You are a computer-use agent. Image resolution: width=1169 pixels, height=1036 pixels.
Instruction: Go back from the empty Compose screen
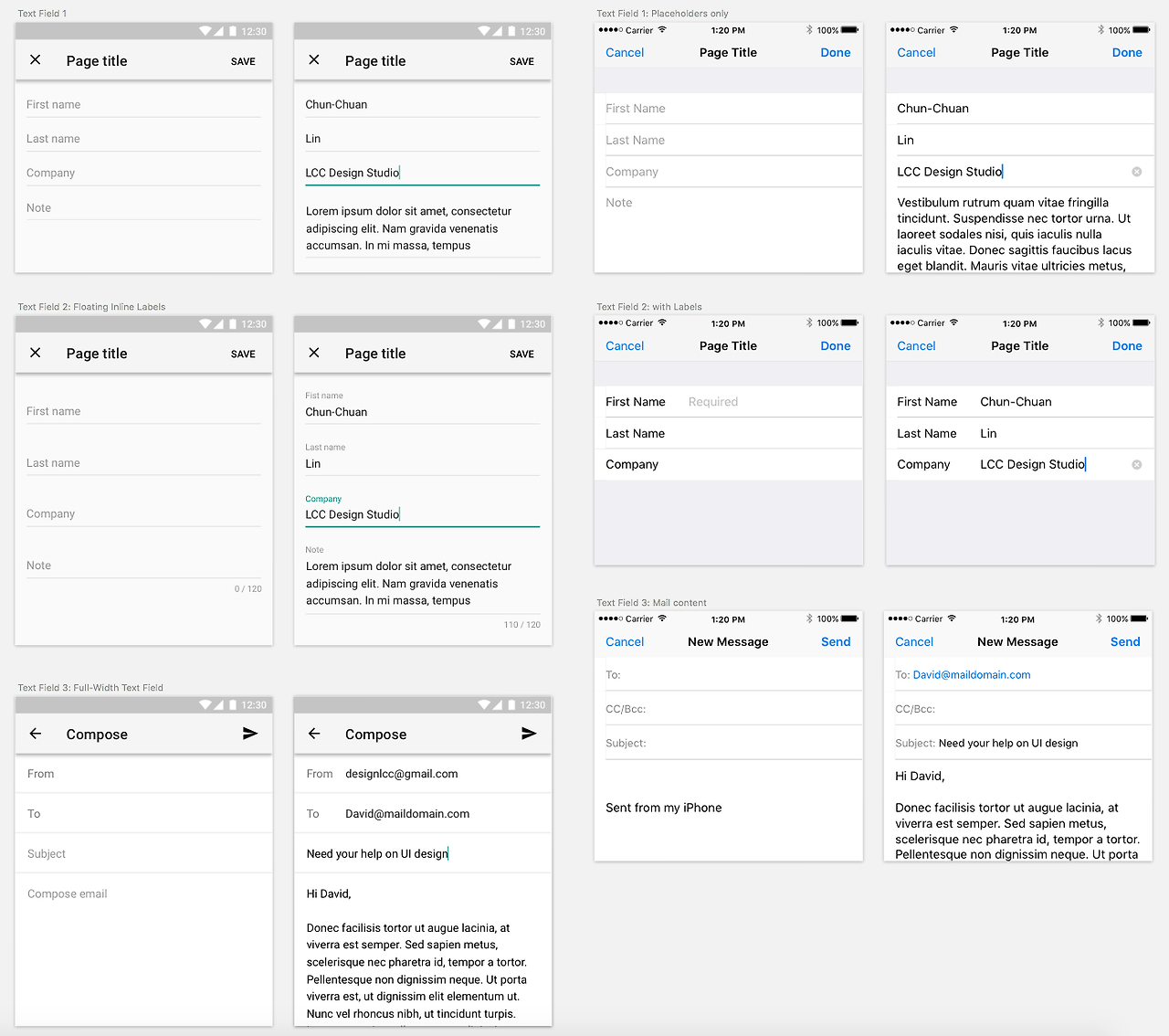[36, 734]
